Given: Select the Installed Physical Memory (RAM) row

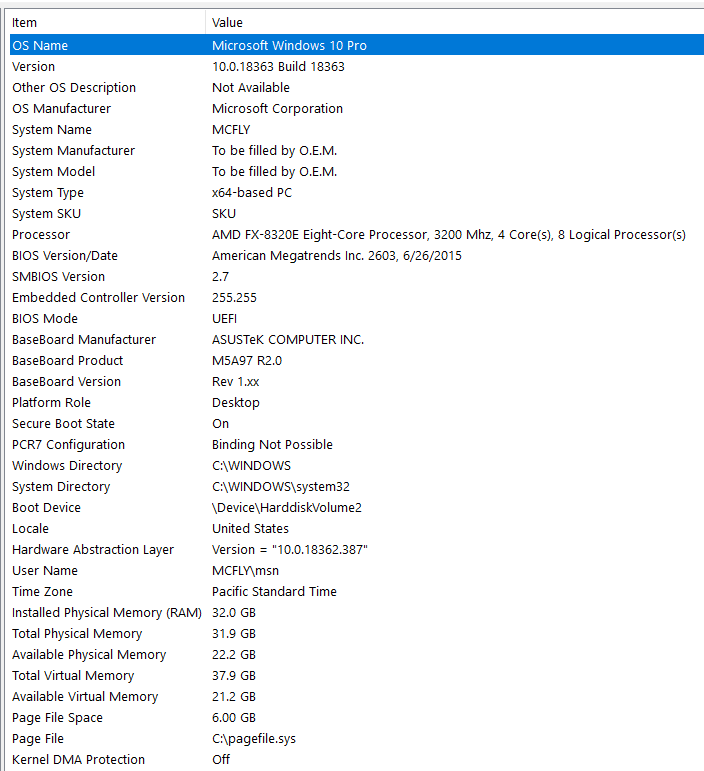Looking at the screenshot, I should [357, 613].
